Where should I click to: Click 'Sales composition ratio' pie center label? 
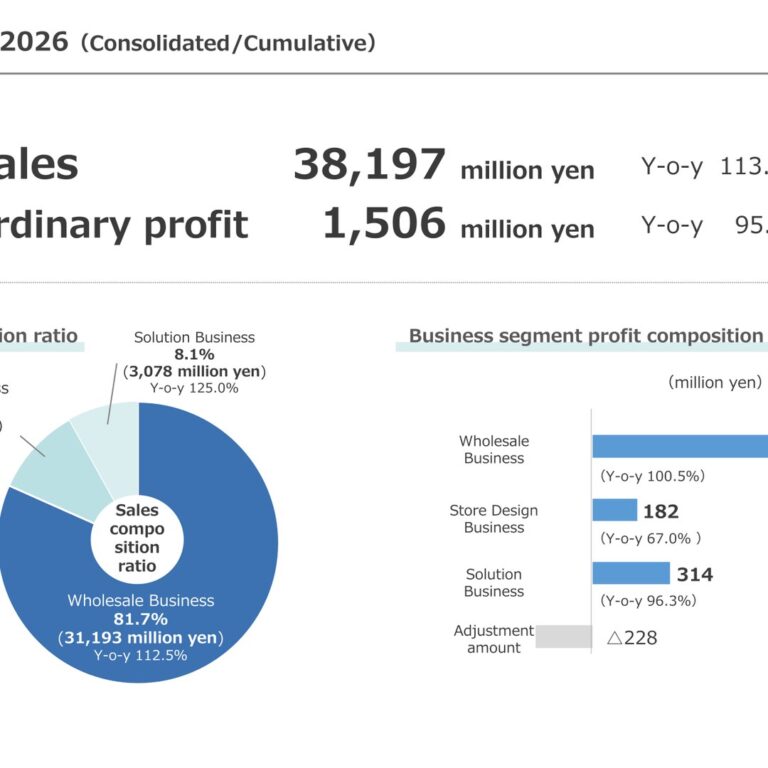(137, 538)
